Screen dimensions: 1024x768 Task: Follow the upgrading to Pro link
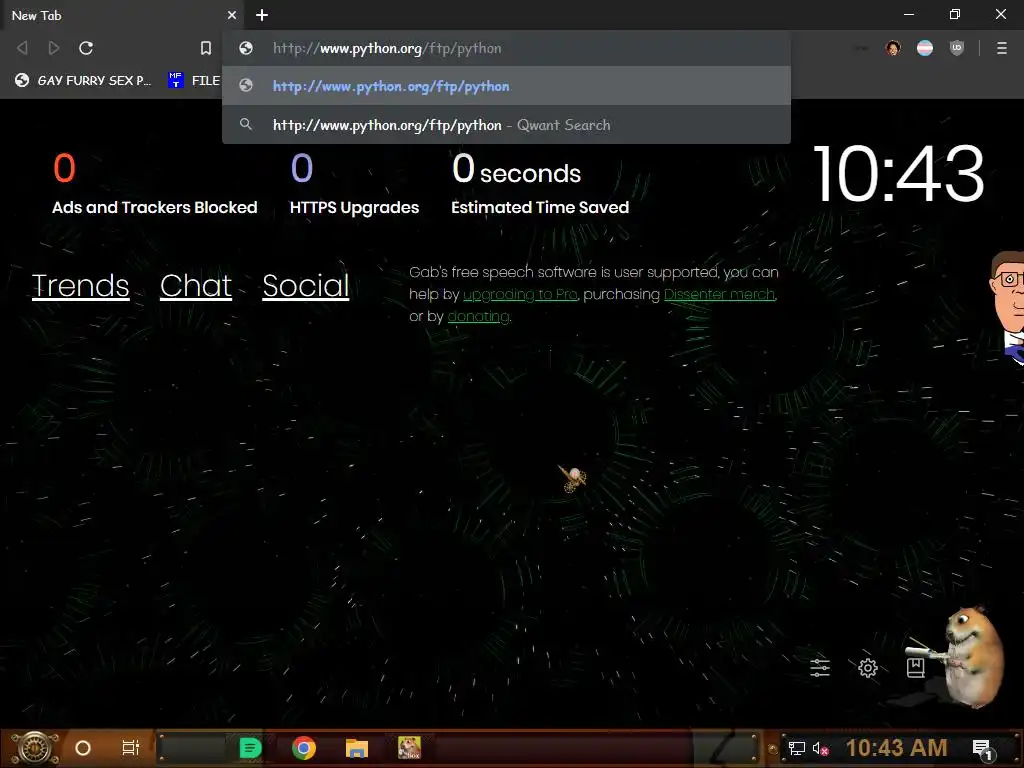(520, 294)
